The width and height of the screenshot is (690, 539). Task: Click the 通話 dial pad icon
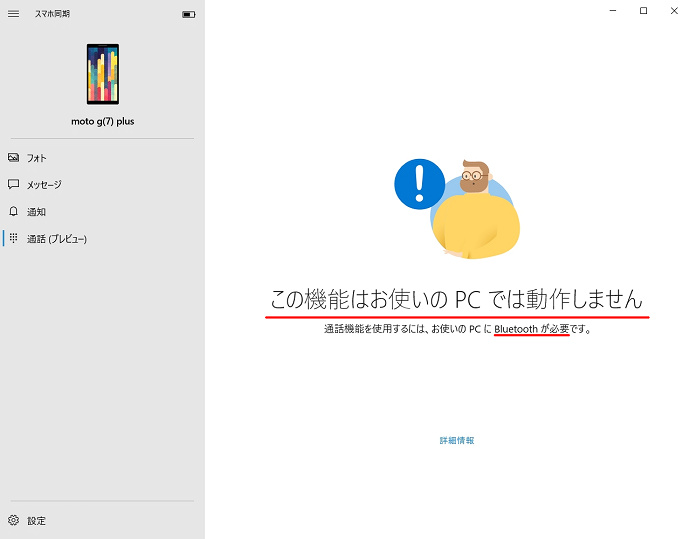click(14, 238)
